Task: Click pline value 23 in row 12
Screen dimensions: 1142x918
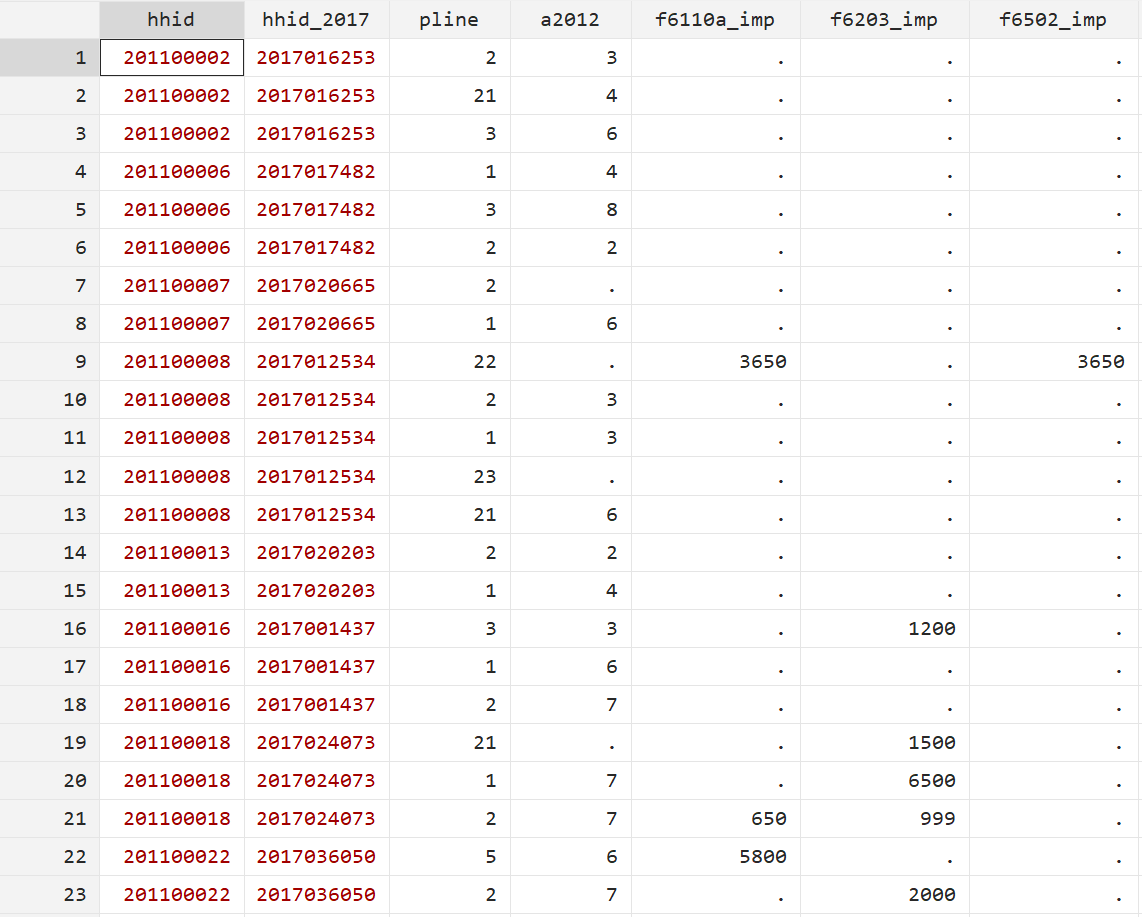Action: [x=449, y=476]
